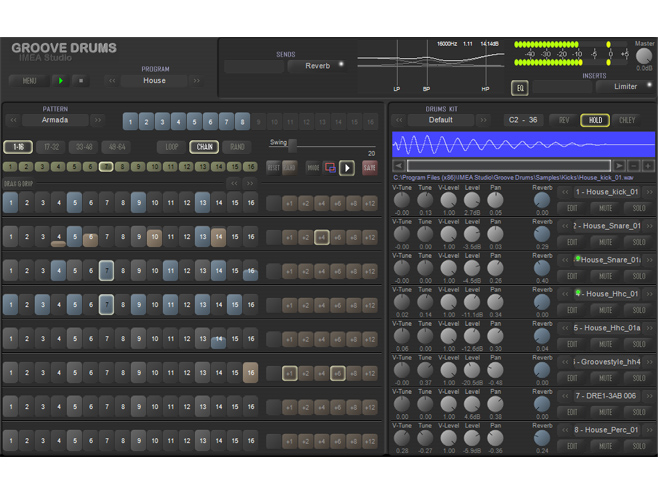Viewport: 658px width, 494px height.
Task: Open the Reverb send slot
Action: [317, 66]
